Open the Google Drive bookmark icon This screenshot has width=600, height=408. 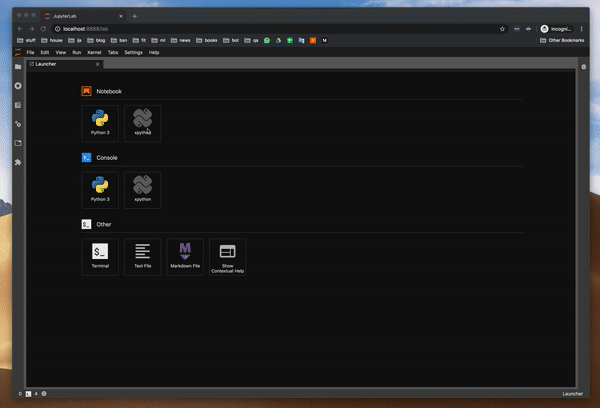pos(279,40)
